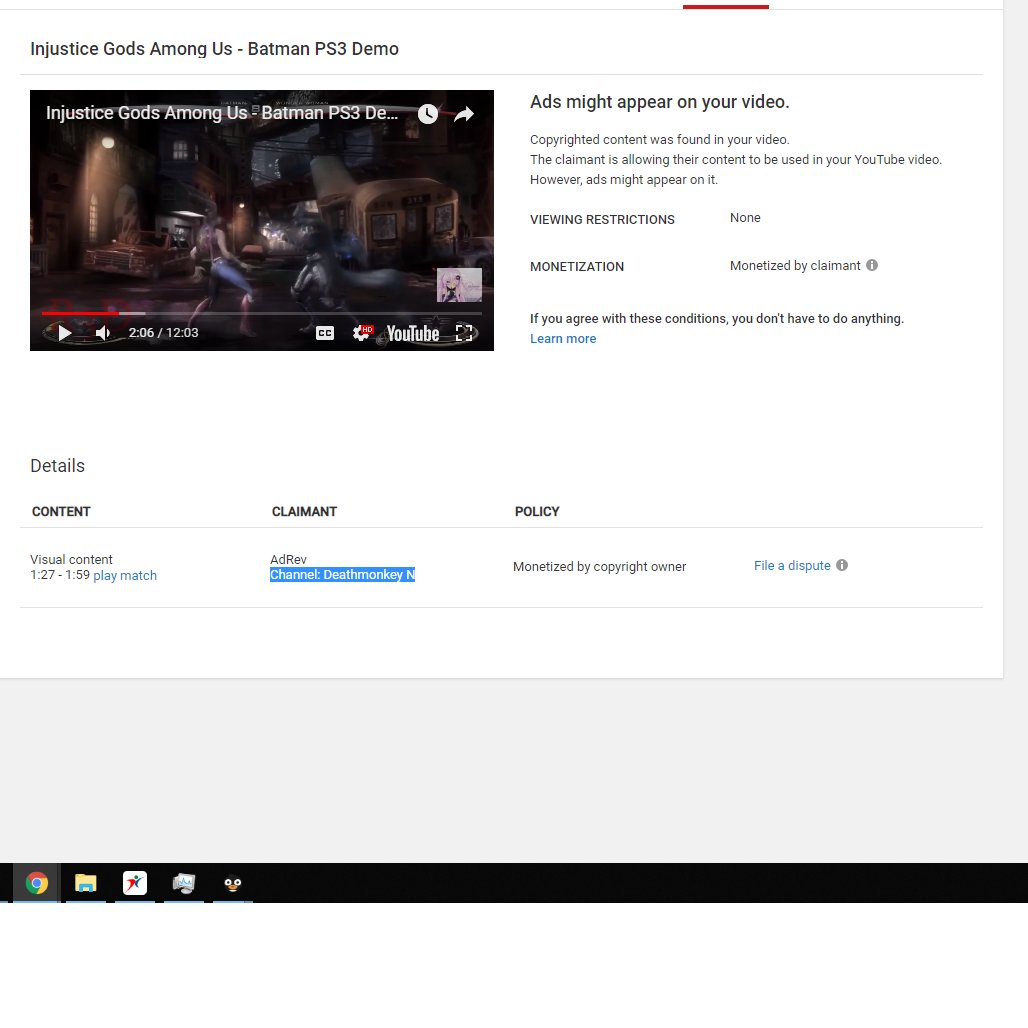Select the Channel: Deathmonkey claimant text
The width and height of the screenshot is (1028, 1028).
(x=342, y=574)
